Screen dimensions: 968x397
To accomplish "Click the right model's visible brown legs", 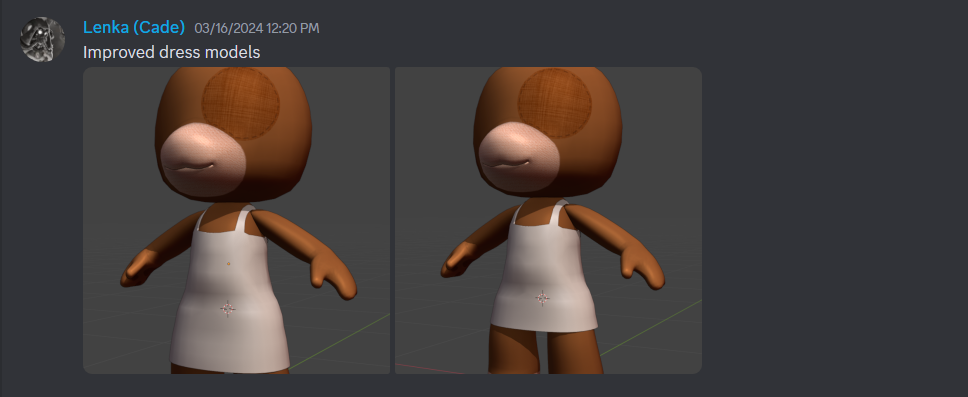I will (x=546, y=351).
